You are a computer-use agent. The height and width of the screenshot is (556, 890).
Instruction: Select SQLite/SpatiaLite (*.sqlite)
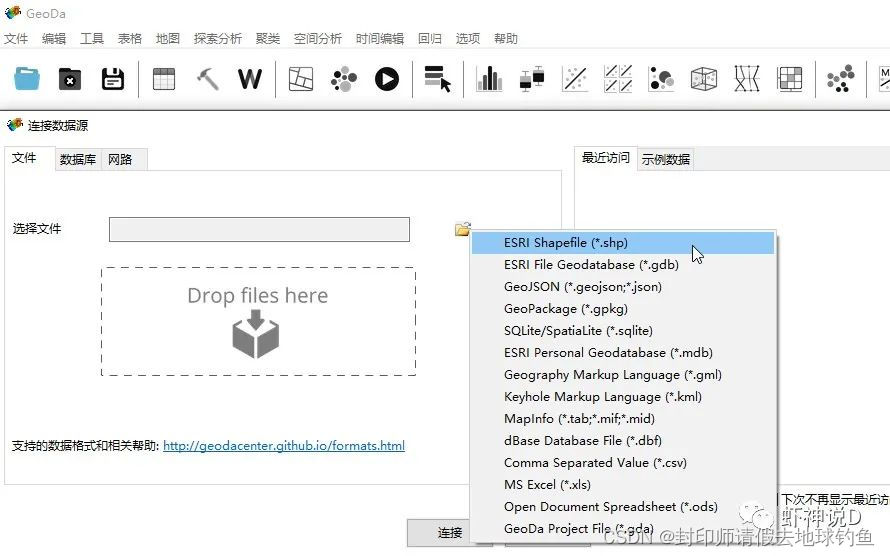click(x=623, y=331)
